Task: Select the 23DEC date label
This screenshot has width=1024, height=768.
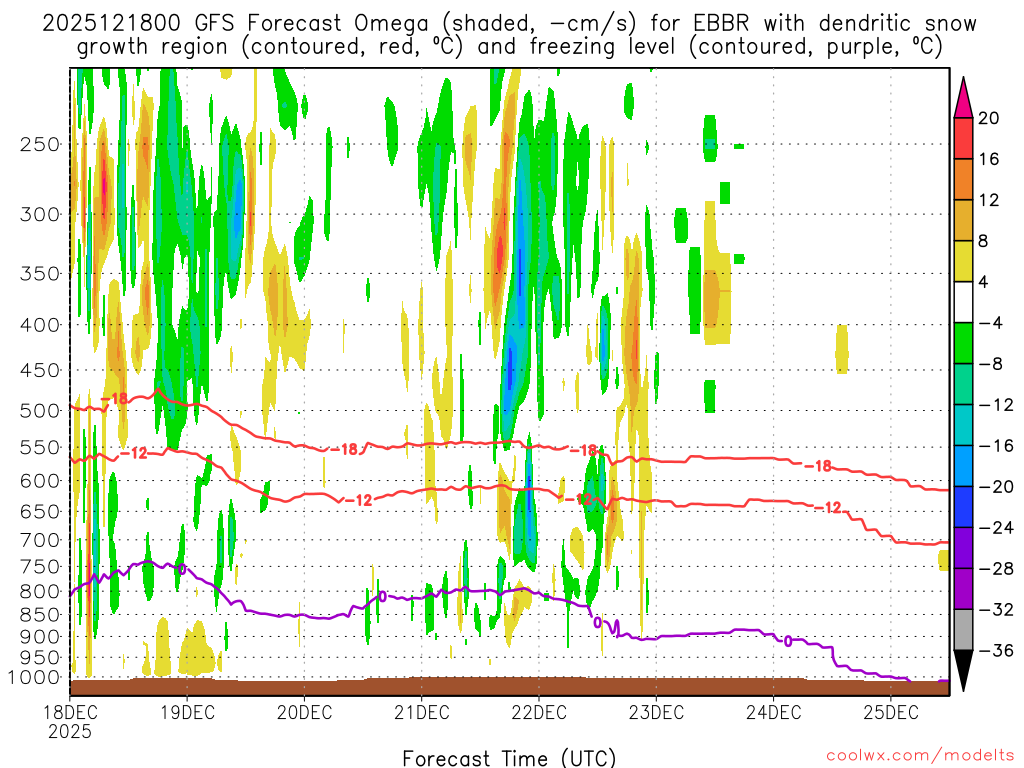Action: [656, 712]
